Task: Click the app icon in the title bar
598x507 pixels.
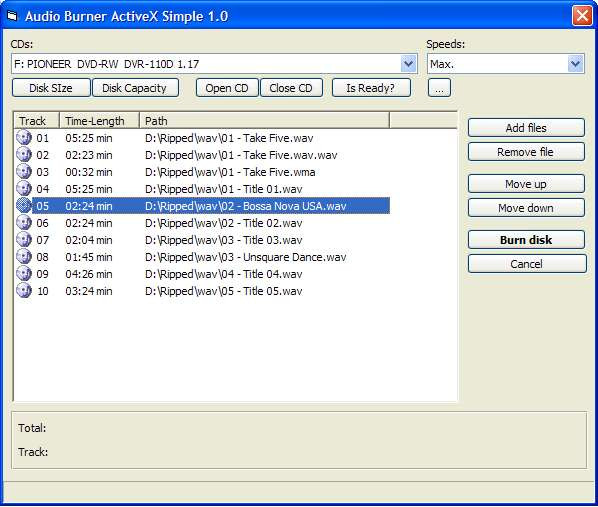Action: (13, 16)
